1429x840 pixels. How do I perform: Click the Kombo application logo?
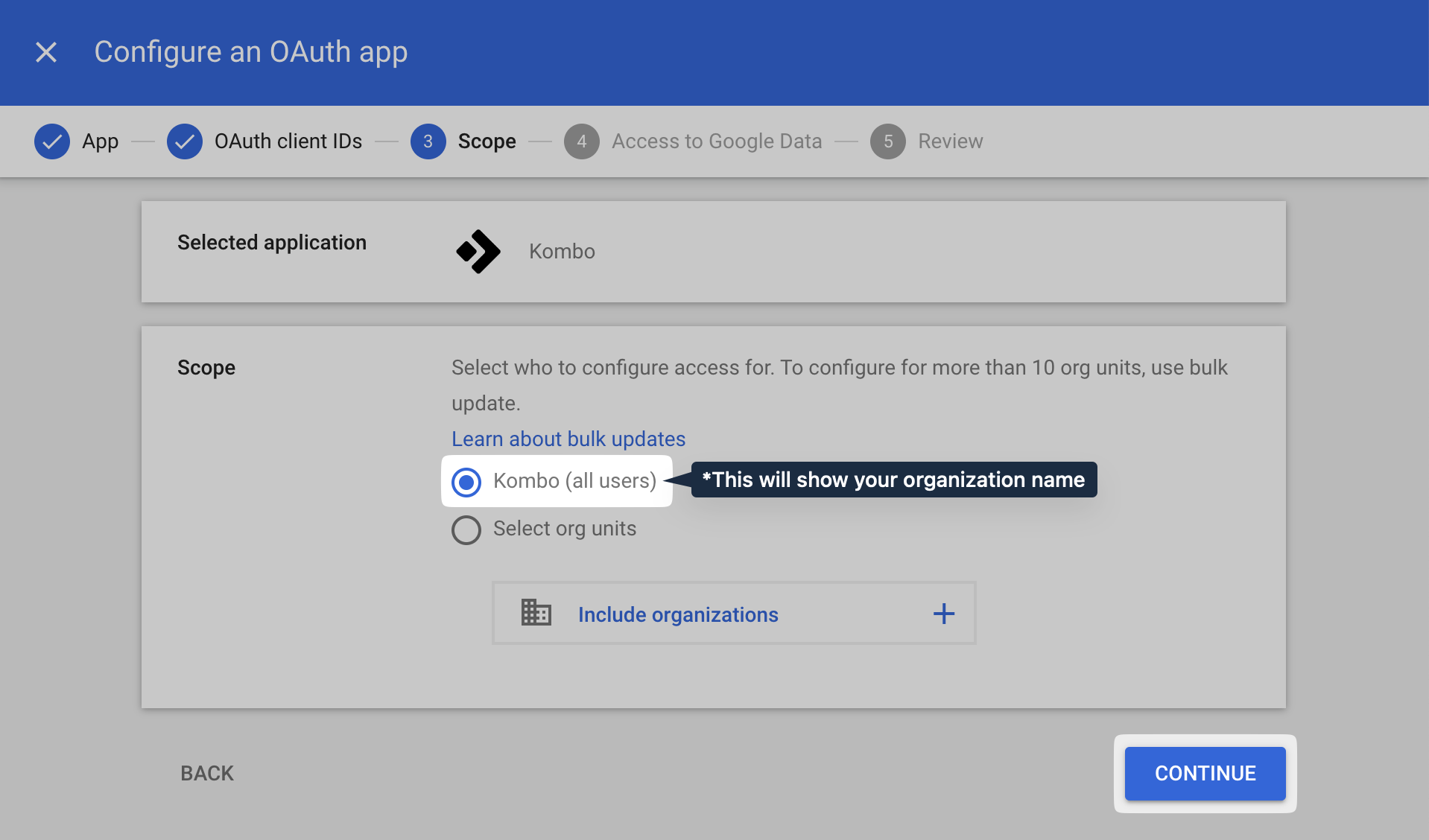coord(478,252)
